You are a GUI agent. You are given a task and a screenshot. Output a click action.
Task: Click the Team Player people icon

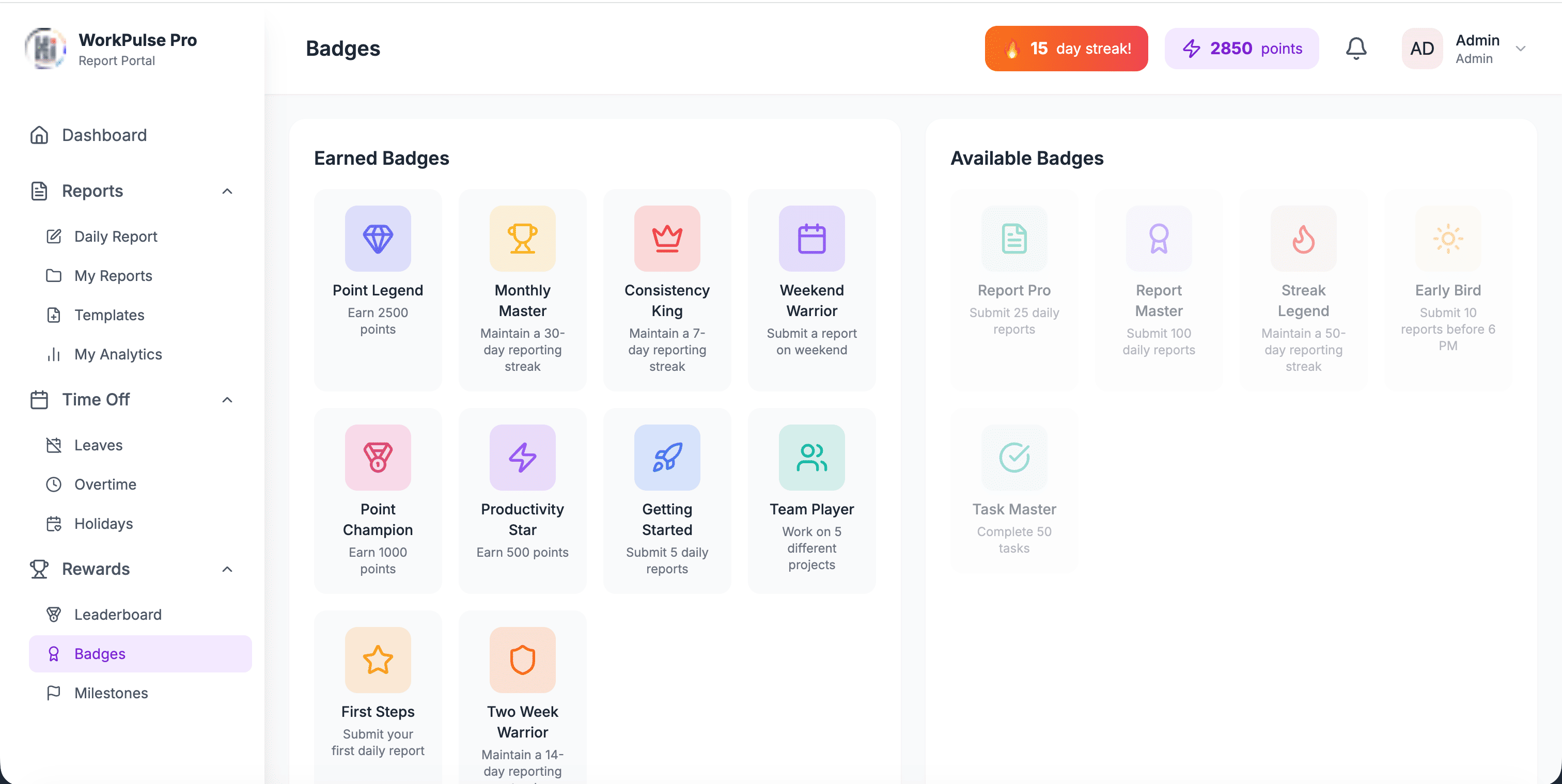click(811, 457)
